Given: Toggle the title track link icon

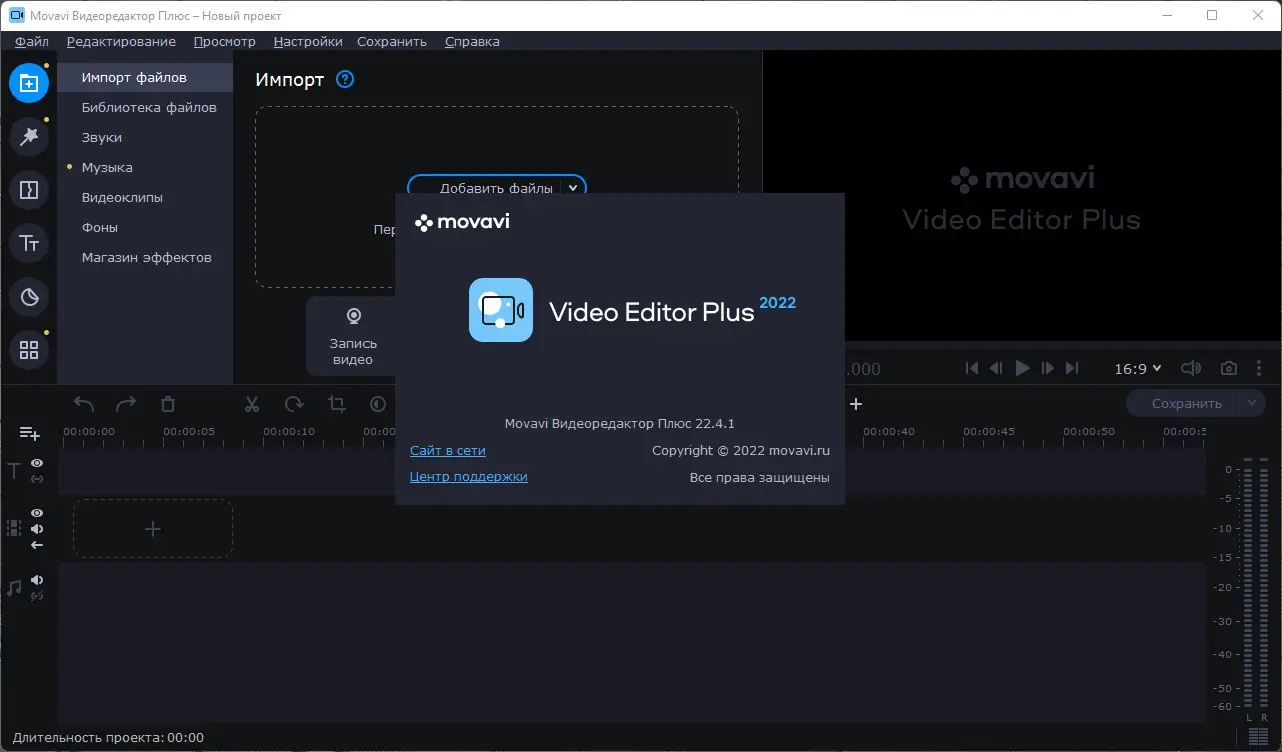Looking at the screenshot, I should [x=37, y=479].
